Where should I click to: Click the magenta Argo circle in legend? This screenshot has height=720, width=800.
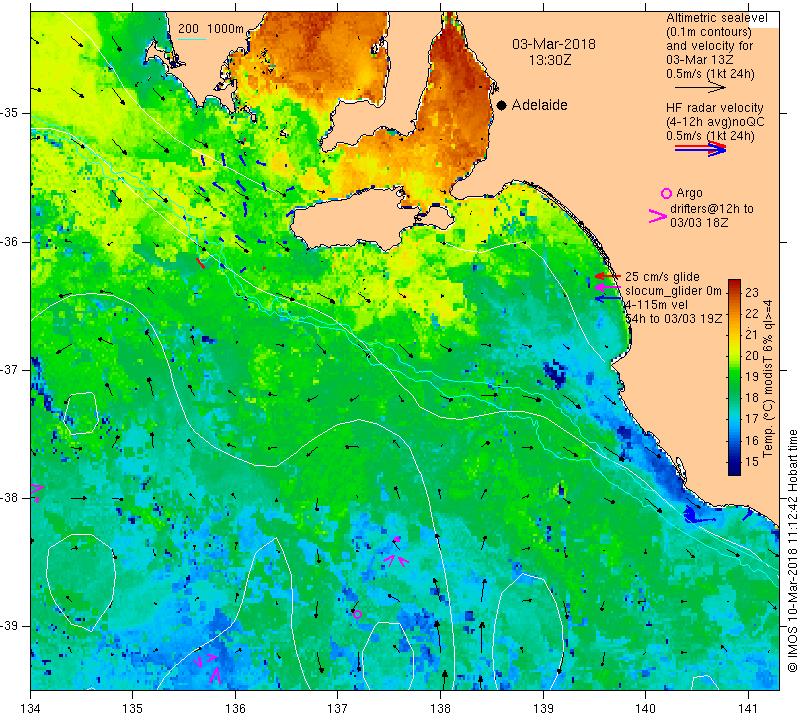coord(666,193)
